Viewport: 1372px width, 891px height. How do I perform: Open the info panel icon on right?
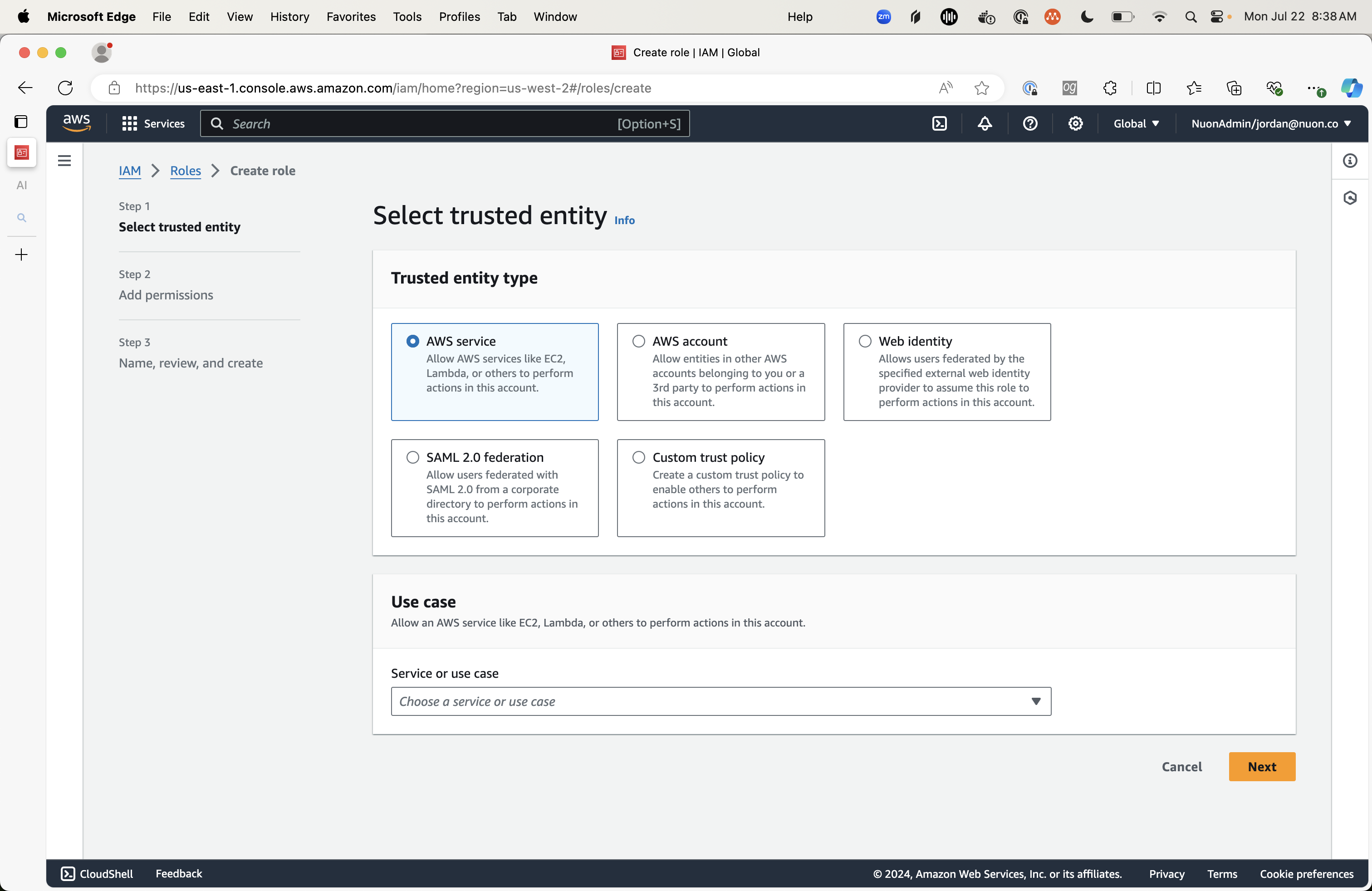[x=1349, y=161]
